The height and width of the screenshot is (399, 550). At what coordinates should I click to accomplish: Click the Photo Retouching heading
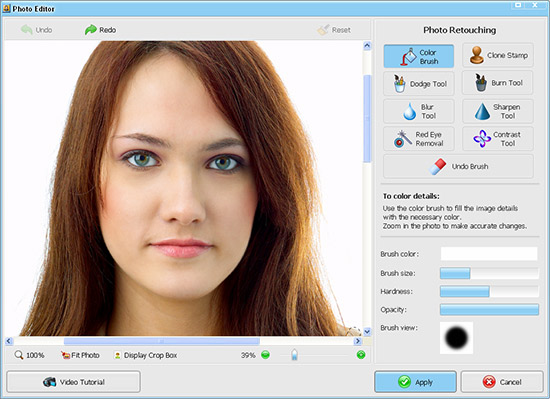point(460,30)
